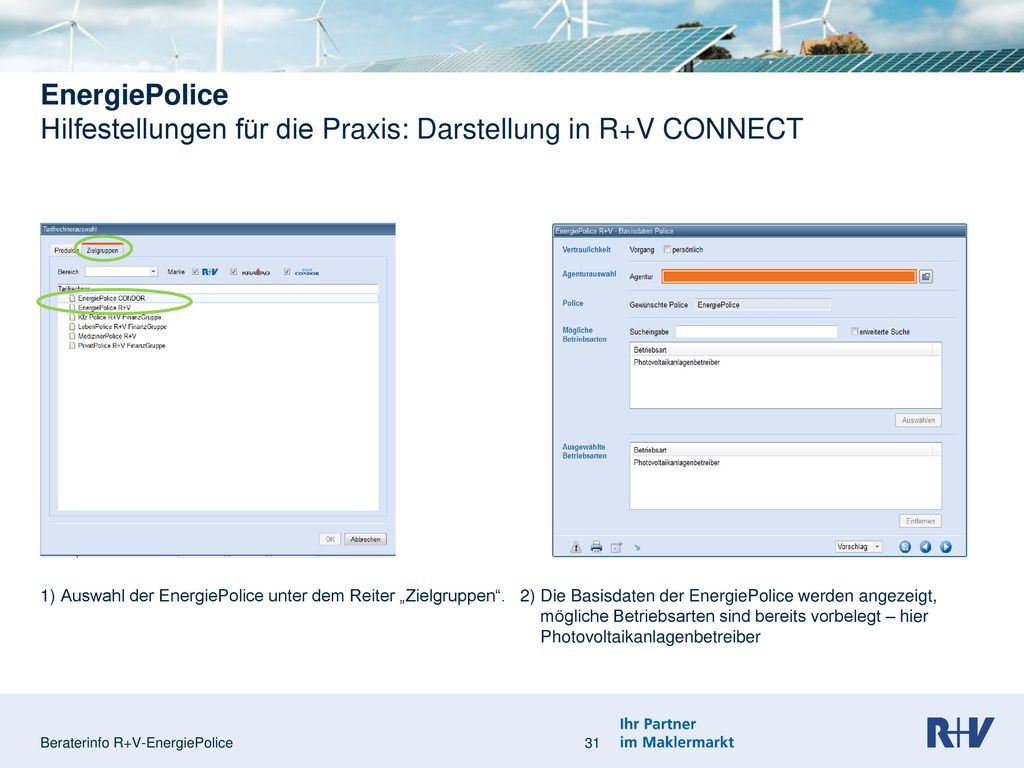The image size is (1024, 768).
Task: Open the Vorschlag dropdown
Action: pyautogui.click(x=859, y=547)
